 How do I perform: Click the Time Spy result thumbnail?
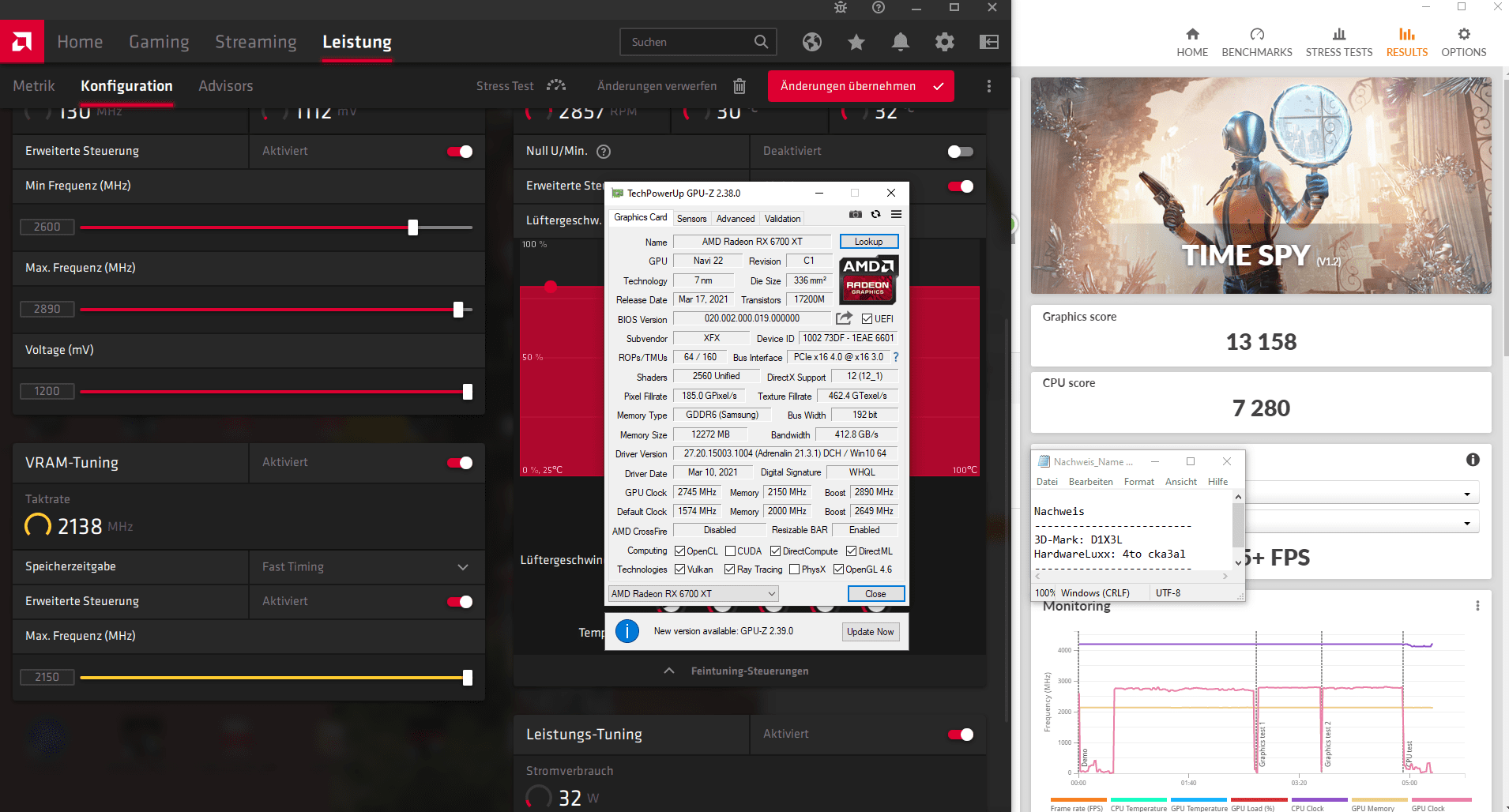pyautogui.click(x=1261, y=186)
